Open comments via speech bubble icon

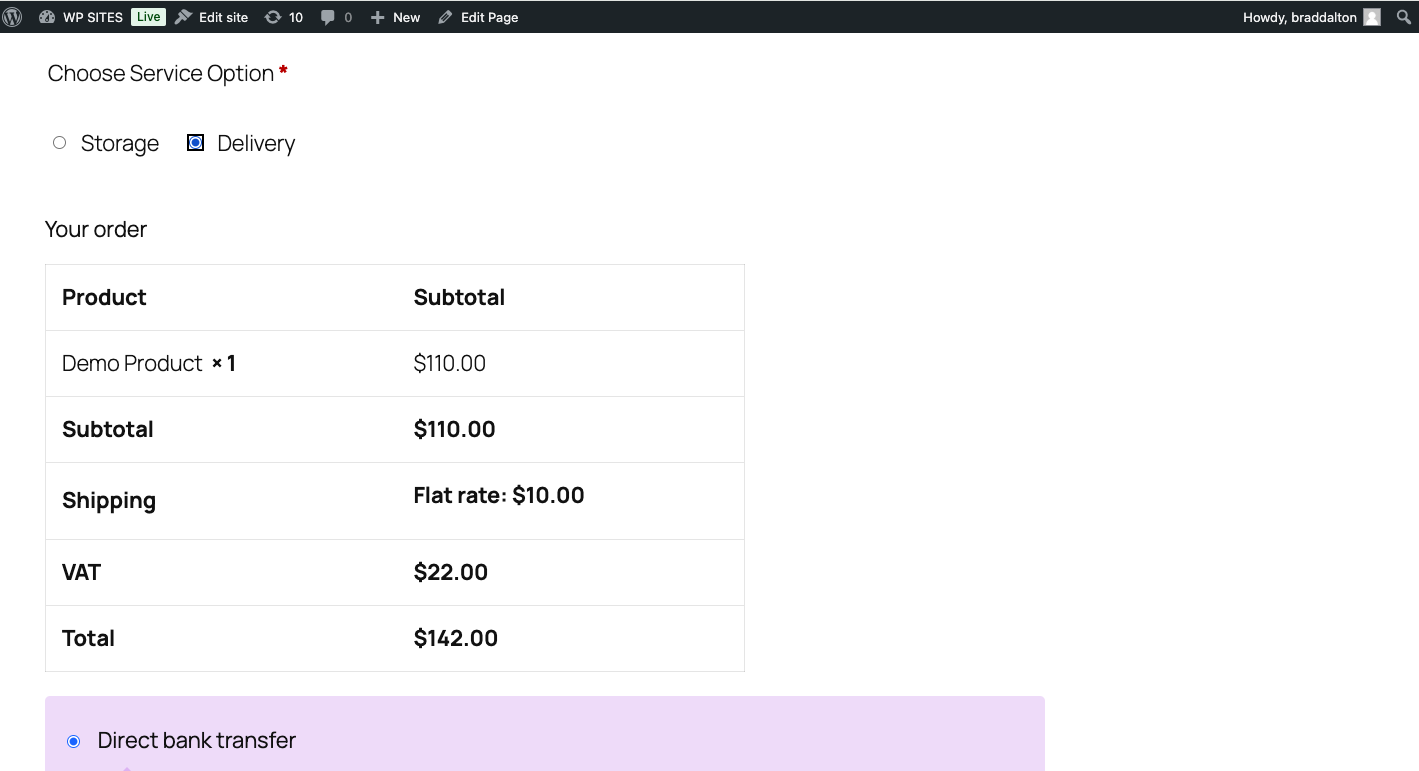pos(328,17)
